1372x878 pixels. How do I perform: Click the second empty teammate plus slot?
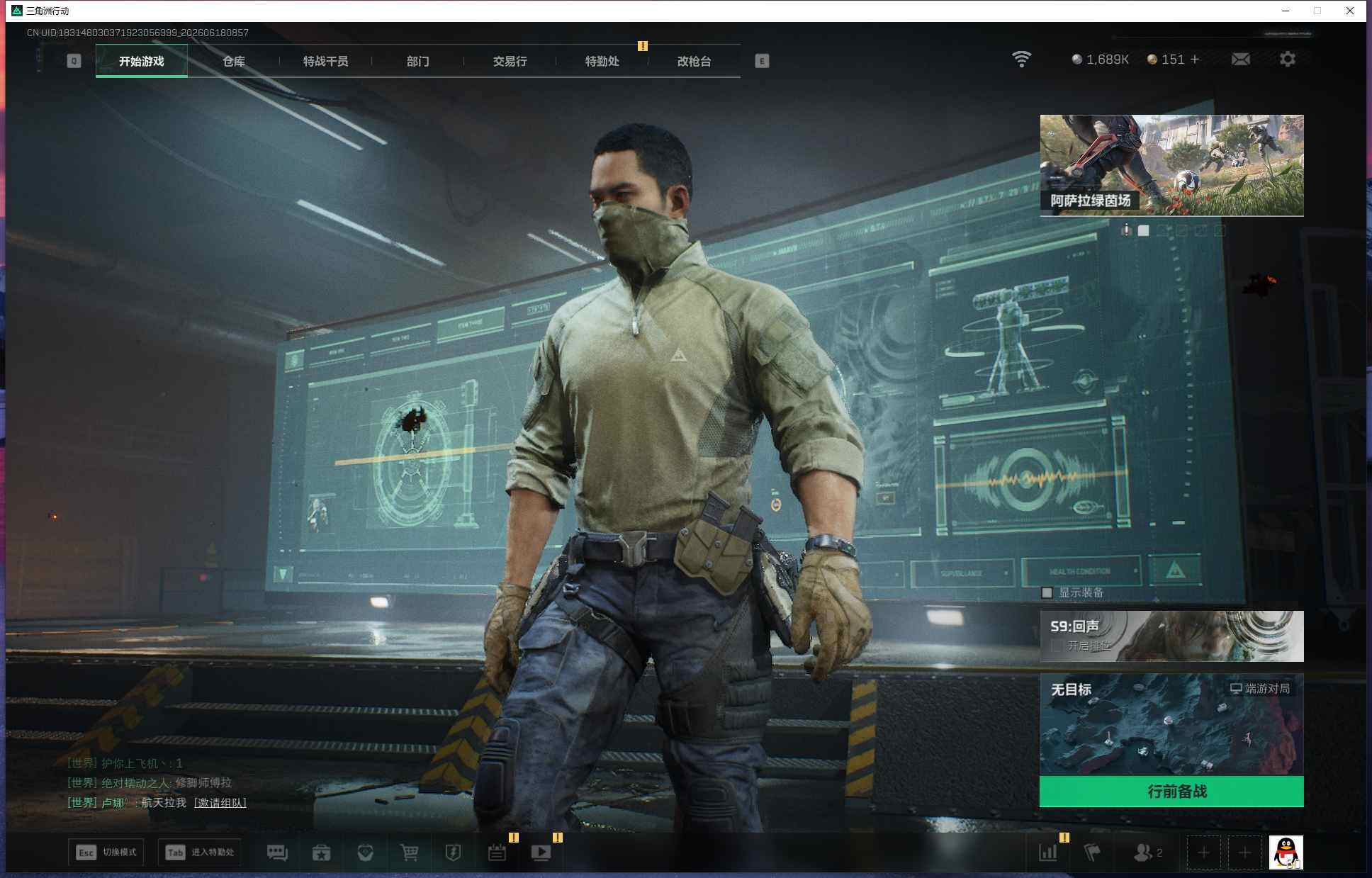[1244, 852]
